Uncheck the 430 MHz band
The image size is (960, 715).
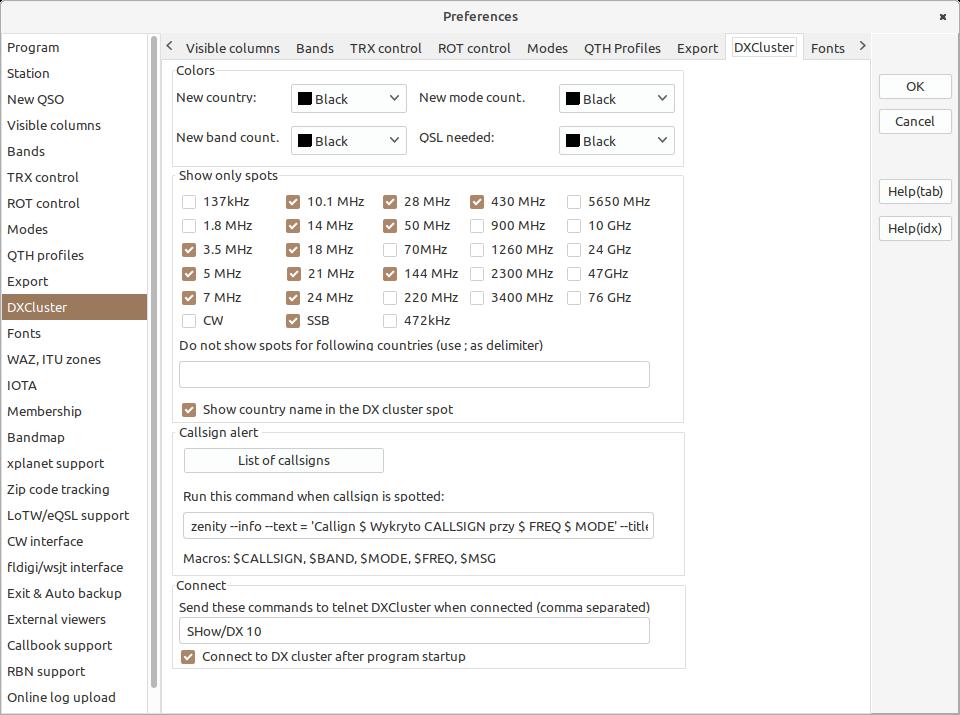pos(477,201)
